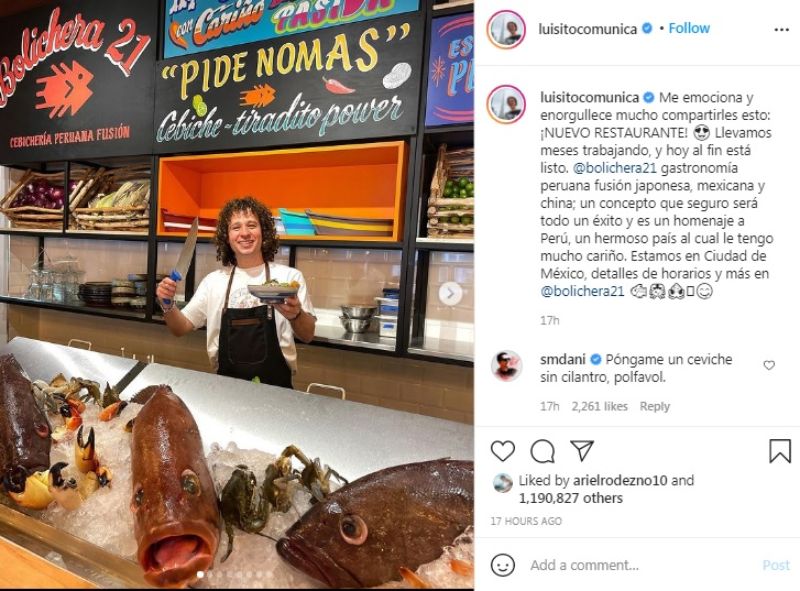
Task: Click the luisitocomunica username in the header
Action: tap(587, 29)
